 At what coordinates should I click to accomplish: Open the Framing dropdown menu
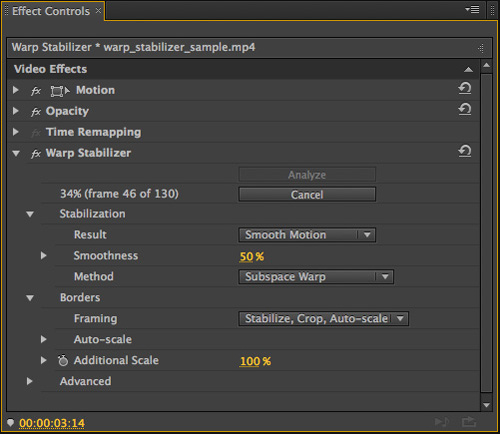point(324,319)
